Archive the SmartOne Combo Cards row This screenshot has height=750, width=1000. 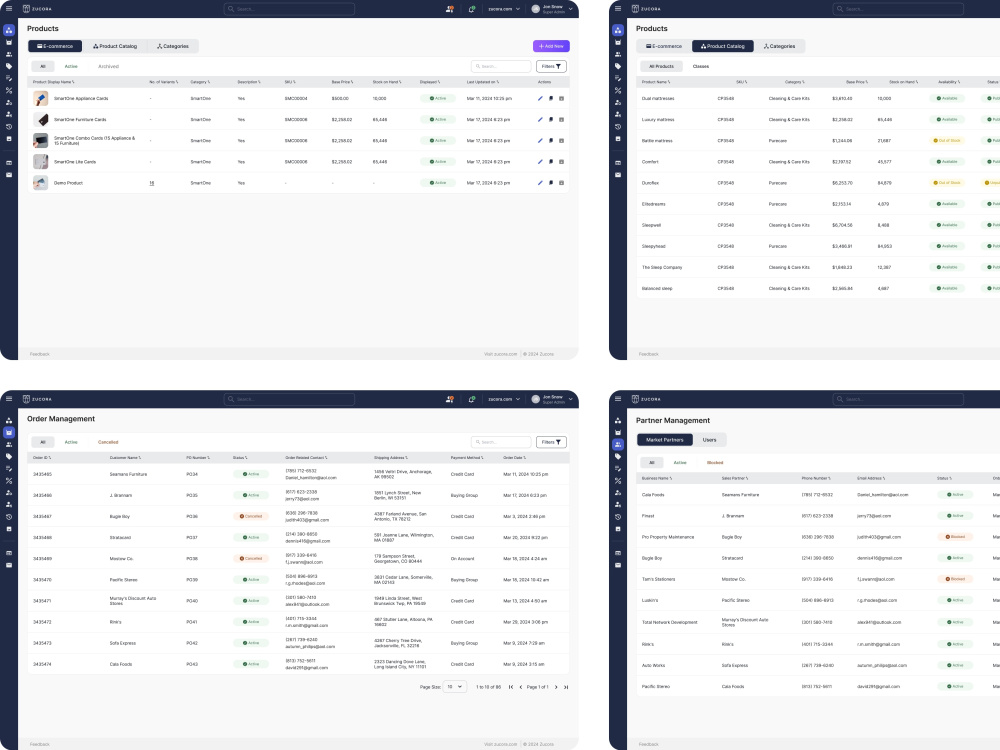tap(561, 141)
